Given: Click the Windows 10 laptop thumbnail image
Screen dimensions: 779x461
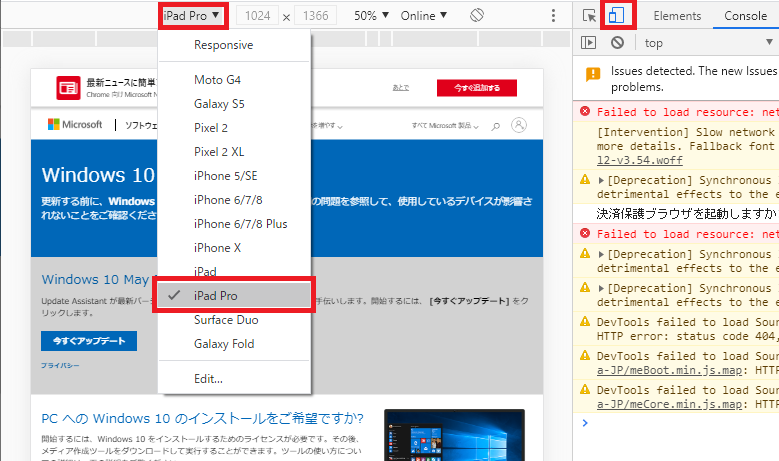Looking at the screenshot, I should click(454, 435).
